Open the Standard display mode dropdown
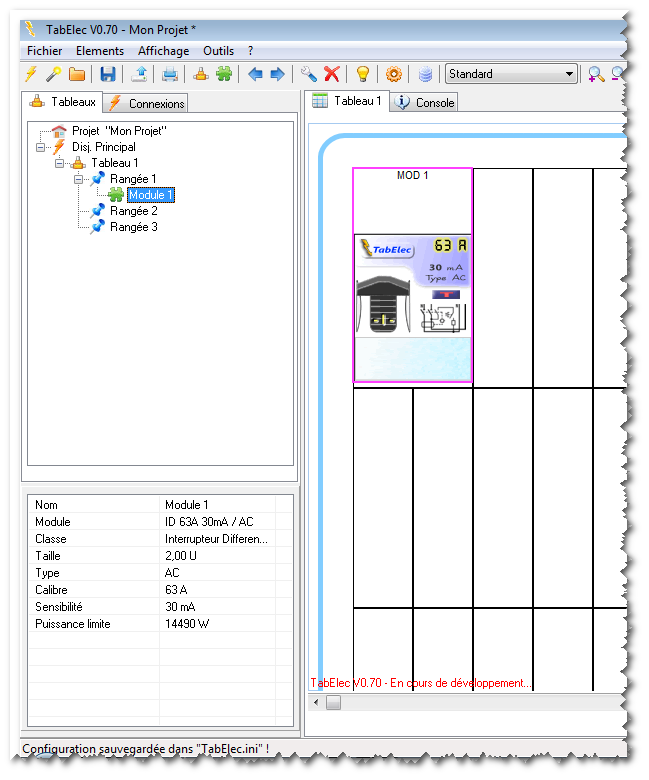The width and height of the screenshot is (649, 780). pyautogui.click(x=511, y=74)
